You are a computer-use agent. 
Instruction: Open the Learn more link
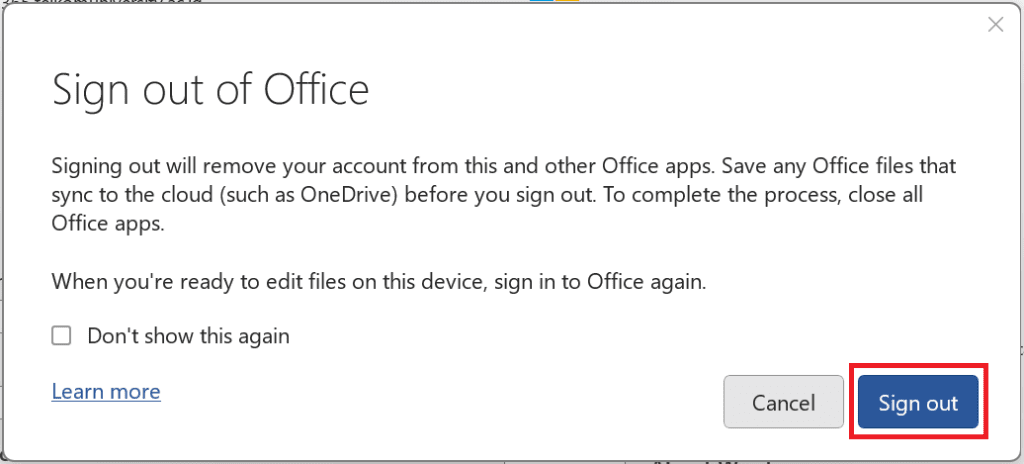click(x=106, y=391)
